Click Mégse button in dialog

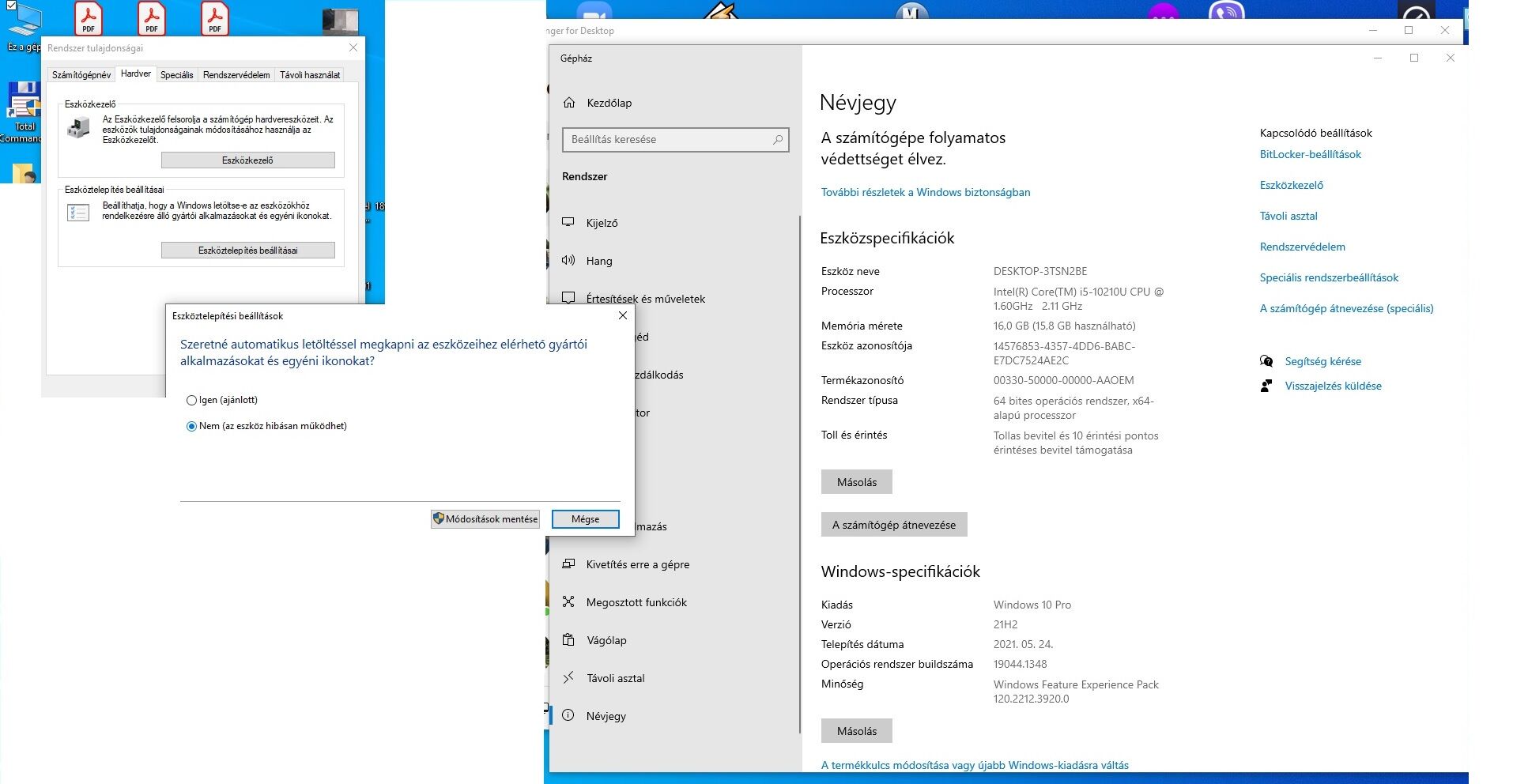[585, 519]
